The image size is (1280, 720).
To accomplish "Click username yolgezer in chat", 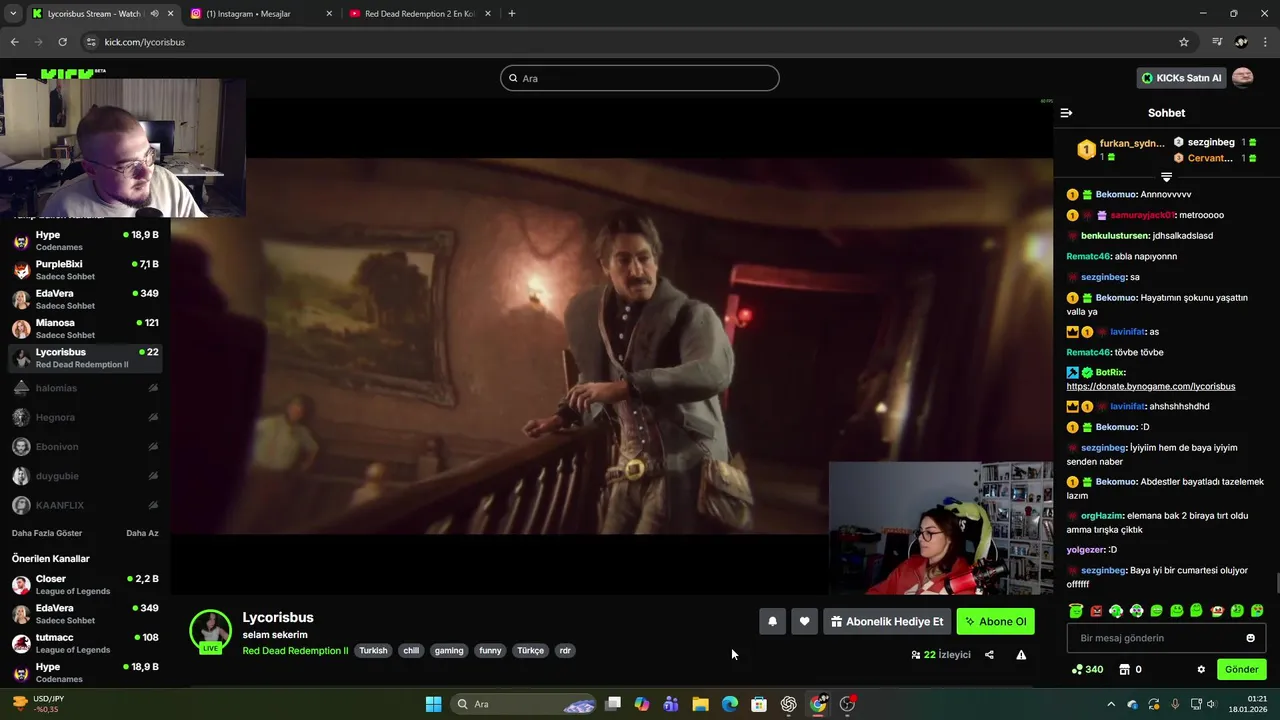I will click(1085, 549).
